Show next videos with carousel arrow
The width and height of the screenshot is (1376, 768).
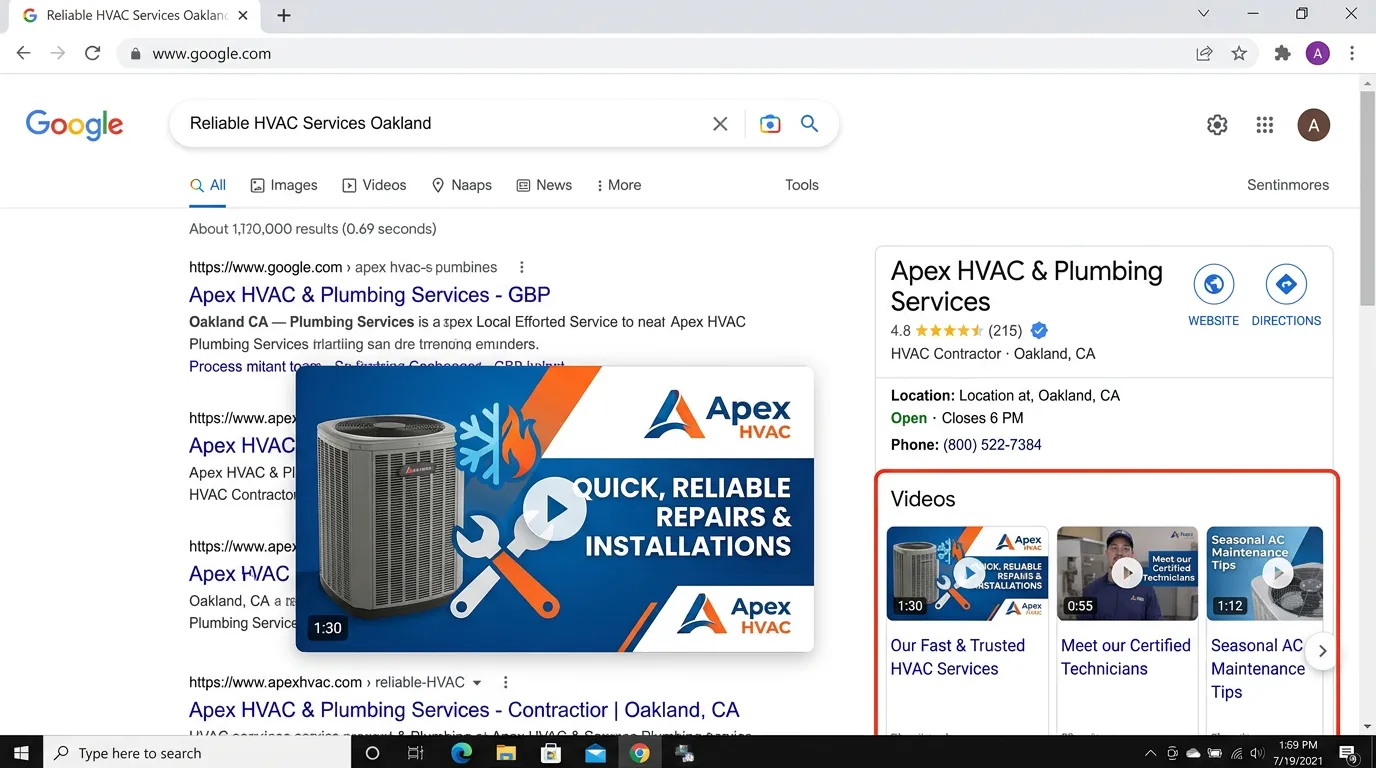[x=1322, y=651]
